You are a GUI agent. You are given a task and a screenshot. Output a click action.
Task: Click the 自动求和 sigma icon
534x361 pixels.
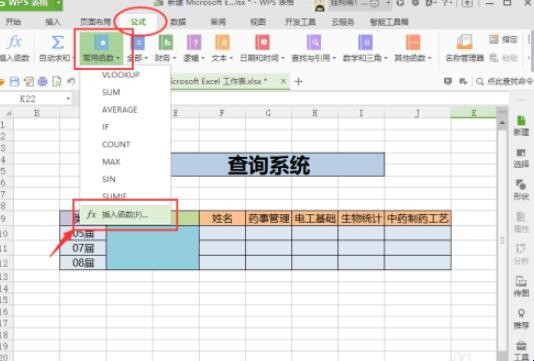[57, 43]
